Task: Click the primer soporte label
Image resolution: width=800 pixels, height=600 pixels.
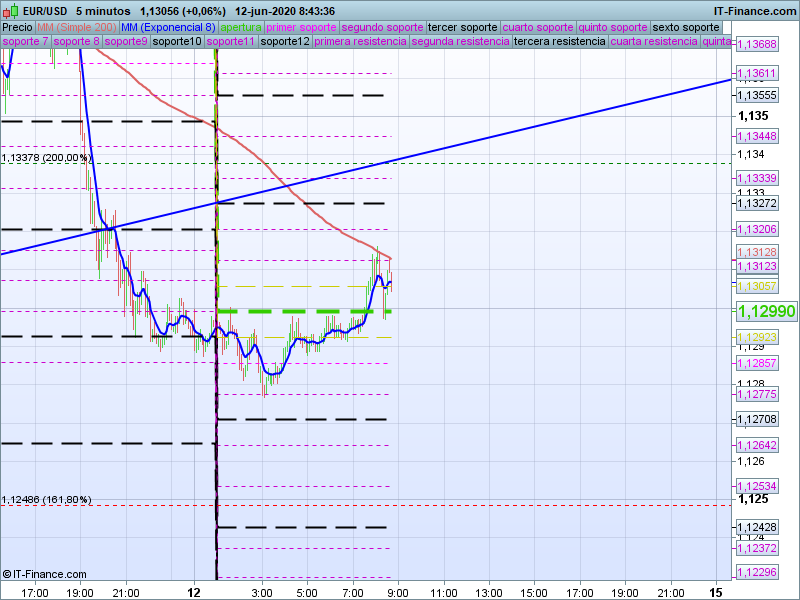Action: [x=302, y=27]
